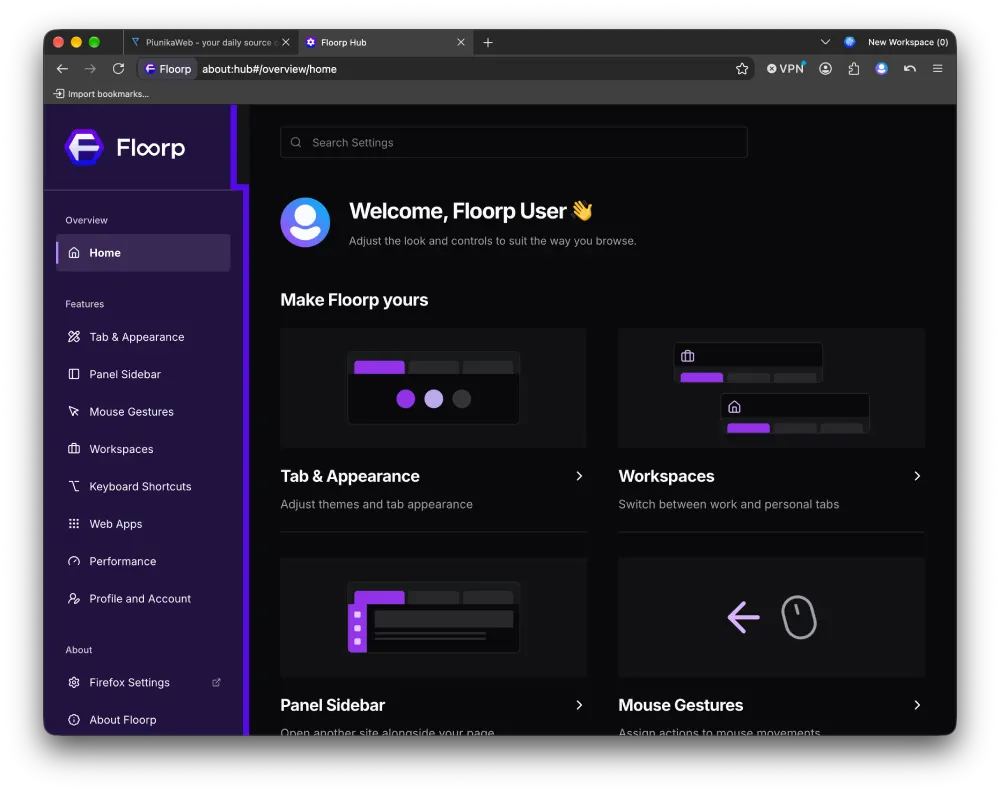Go back with the toolbar back arrow
The image size is (1000, 793).
click(62, 69)
